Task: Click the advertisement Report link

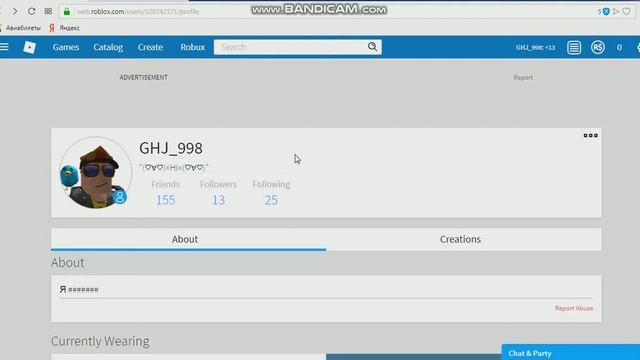Action: 523,78
